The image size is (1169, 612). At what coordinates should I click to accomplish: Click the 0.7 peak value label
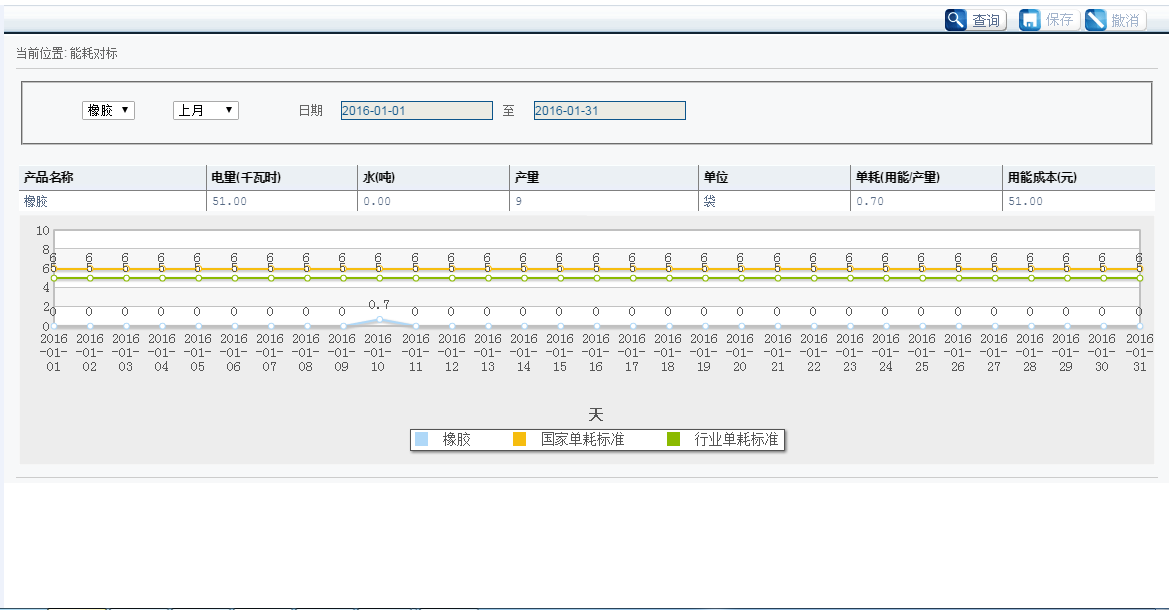[379, 305]
